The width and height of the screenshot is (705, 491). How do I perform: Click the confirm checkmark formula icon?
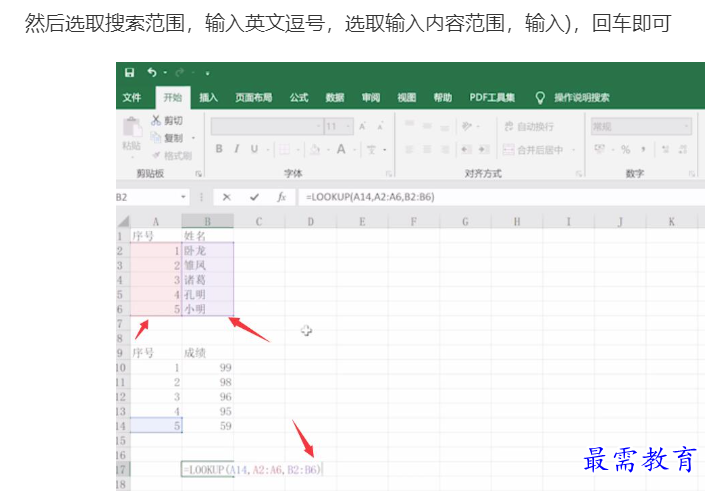(x=254, y=197)
